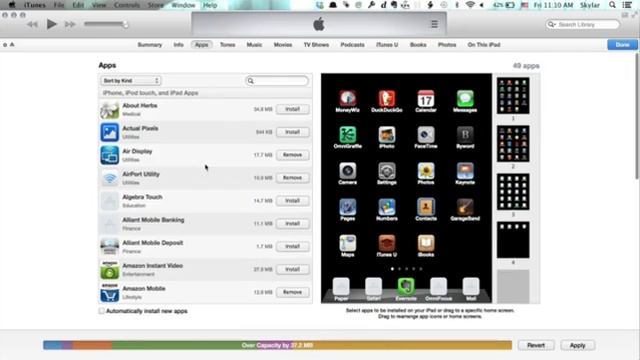
Task: Switch to the Photos tab
Action: [447, 45]
